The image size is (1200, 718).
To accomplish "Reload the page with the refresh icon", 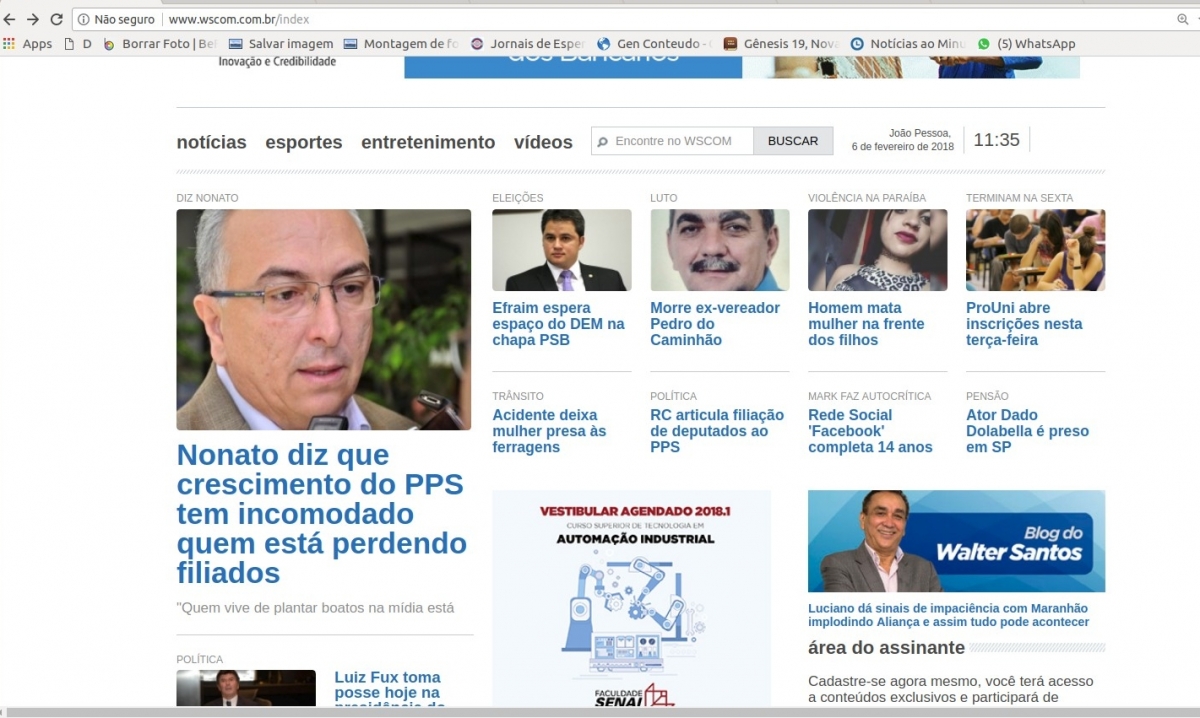I will [x=56, y=19].
